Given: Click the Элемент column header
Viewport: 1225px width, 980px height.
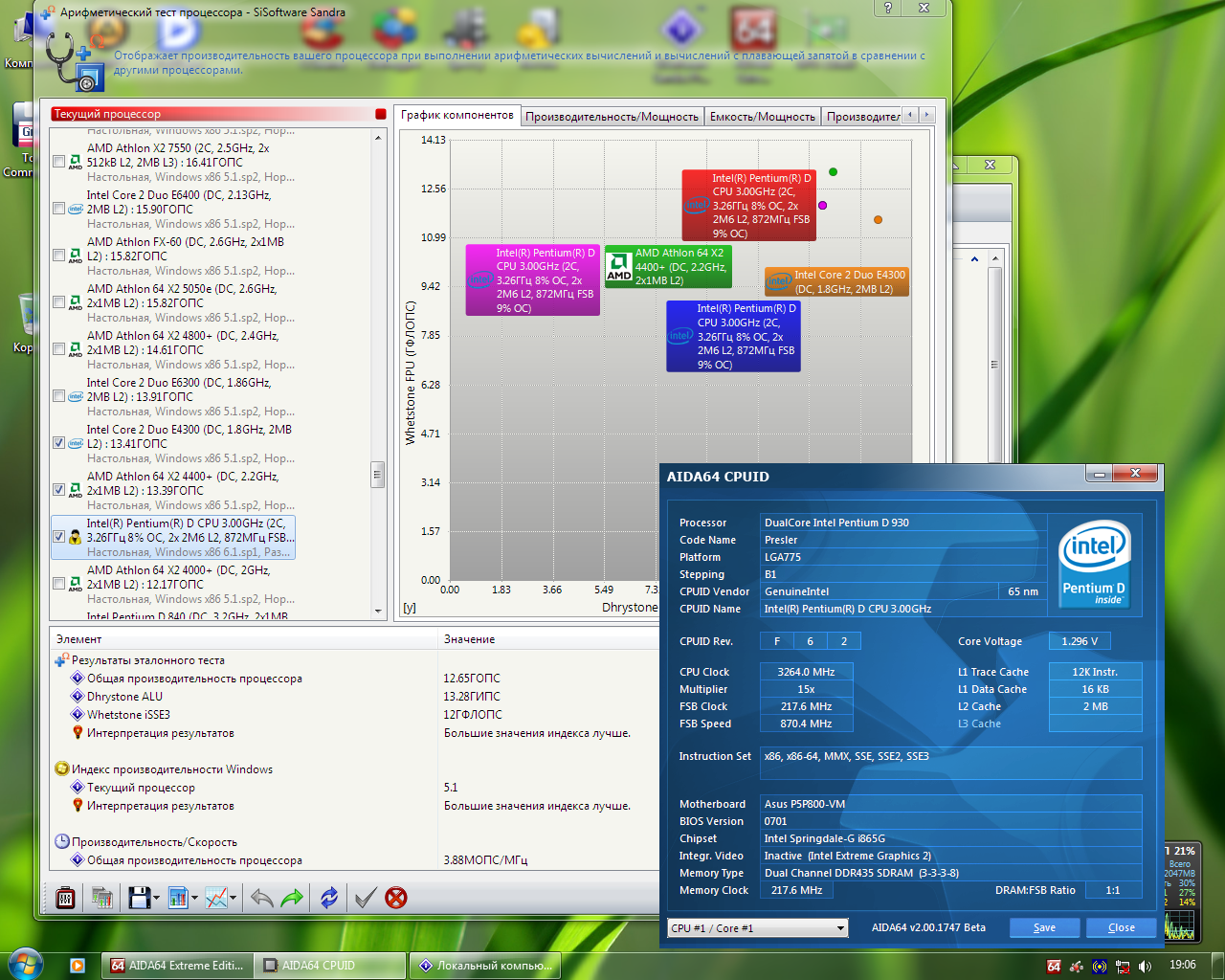Looking at the screenshot, I should (243, 638).
